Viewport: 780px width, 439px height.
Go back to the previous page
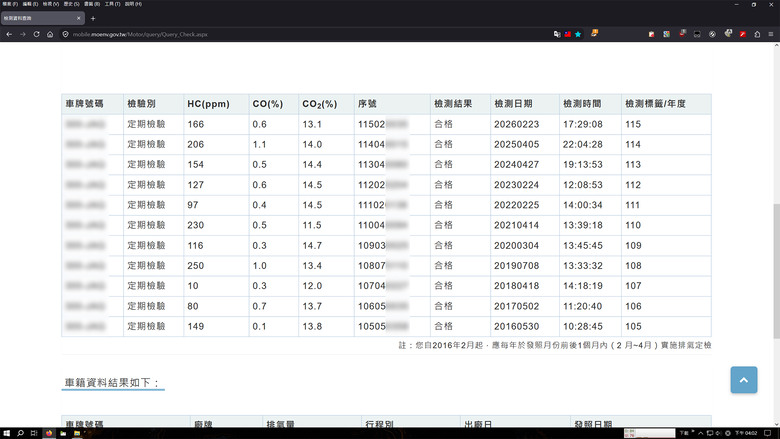pos(9,34)
